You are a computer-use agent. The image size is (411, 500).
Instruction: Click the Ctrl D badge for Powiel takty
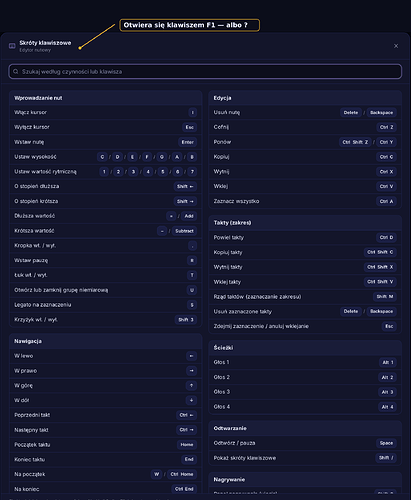[x=386, y=237]
